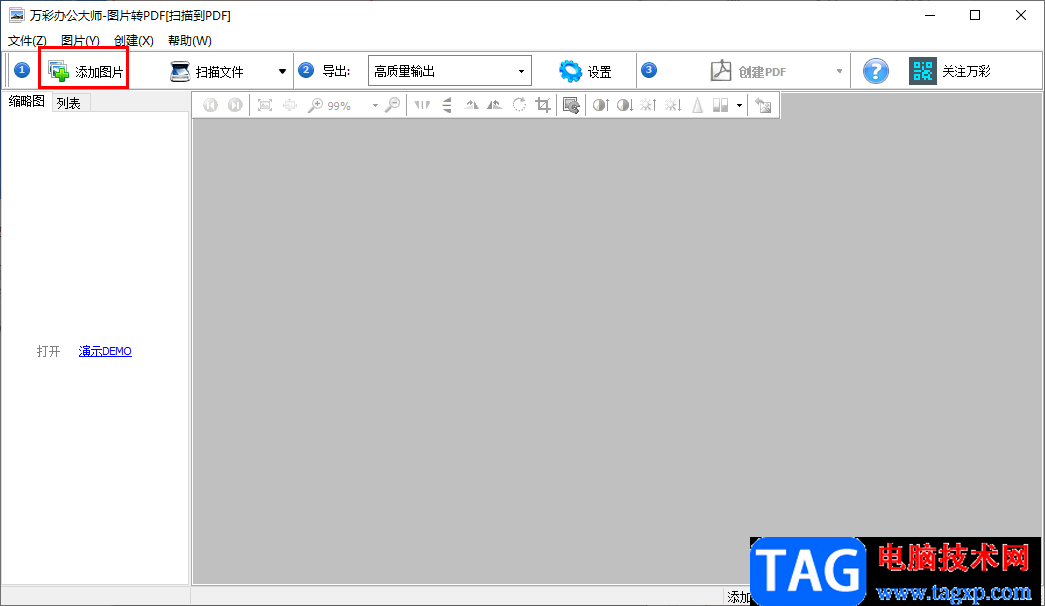Click the app icon in the title bar
Viewport: 1045px width, 606px height.
click(16, 15)
